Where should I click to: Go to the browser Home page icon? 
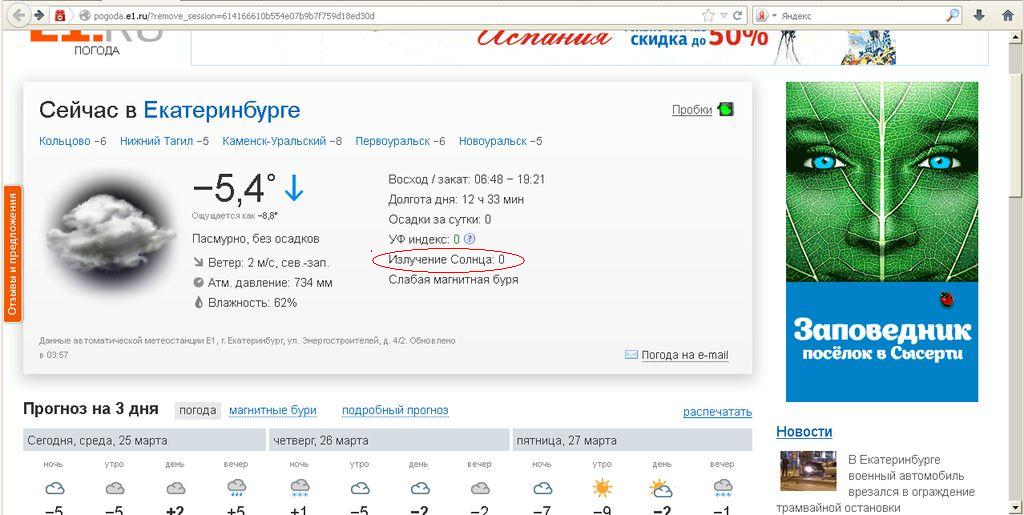[1007, 15]
